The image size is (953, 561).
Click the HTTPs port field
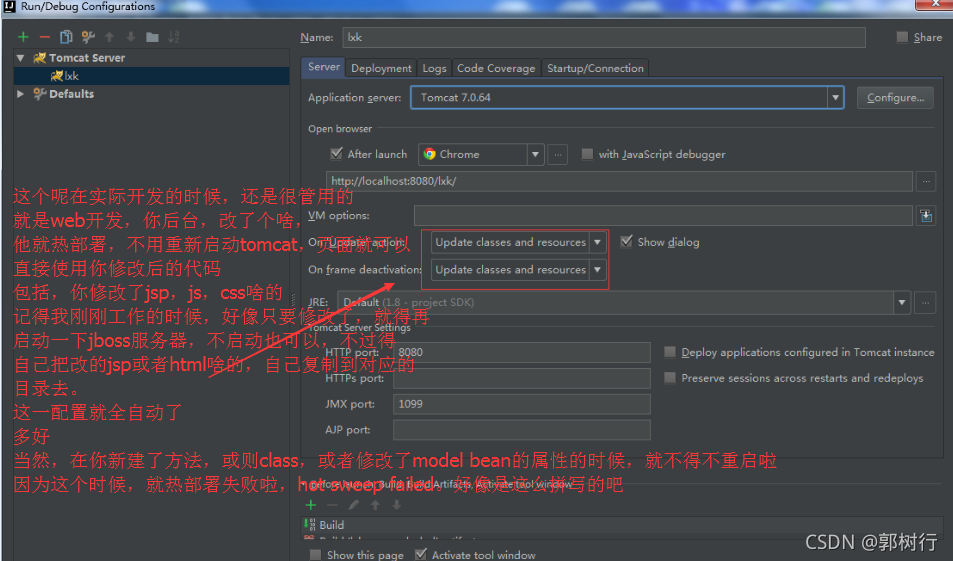(x=521, y=378)
